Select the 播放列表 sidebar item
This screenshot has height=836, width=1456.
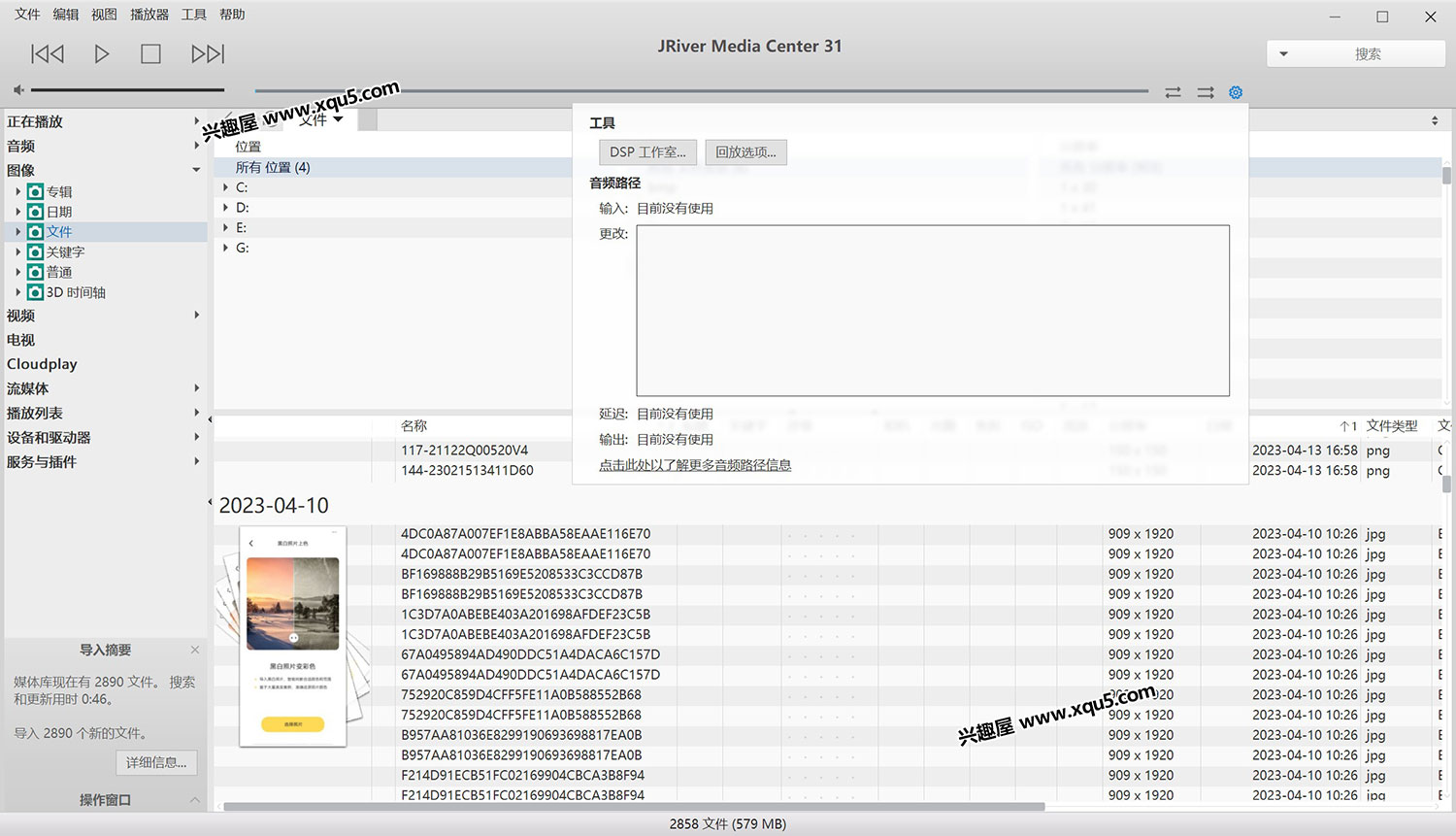pyautogui.click(x=35, y=413)
